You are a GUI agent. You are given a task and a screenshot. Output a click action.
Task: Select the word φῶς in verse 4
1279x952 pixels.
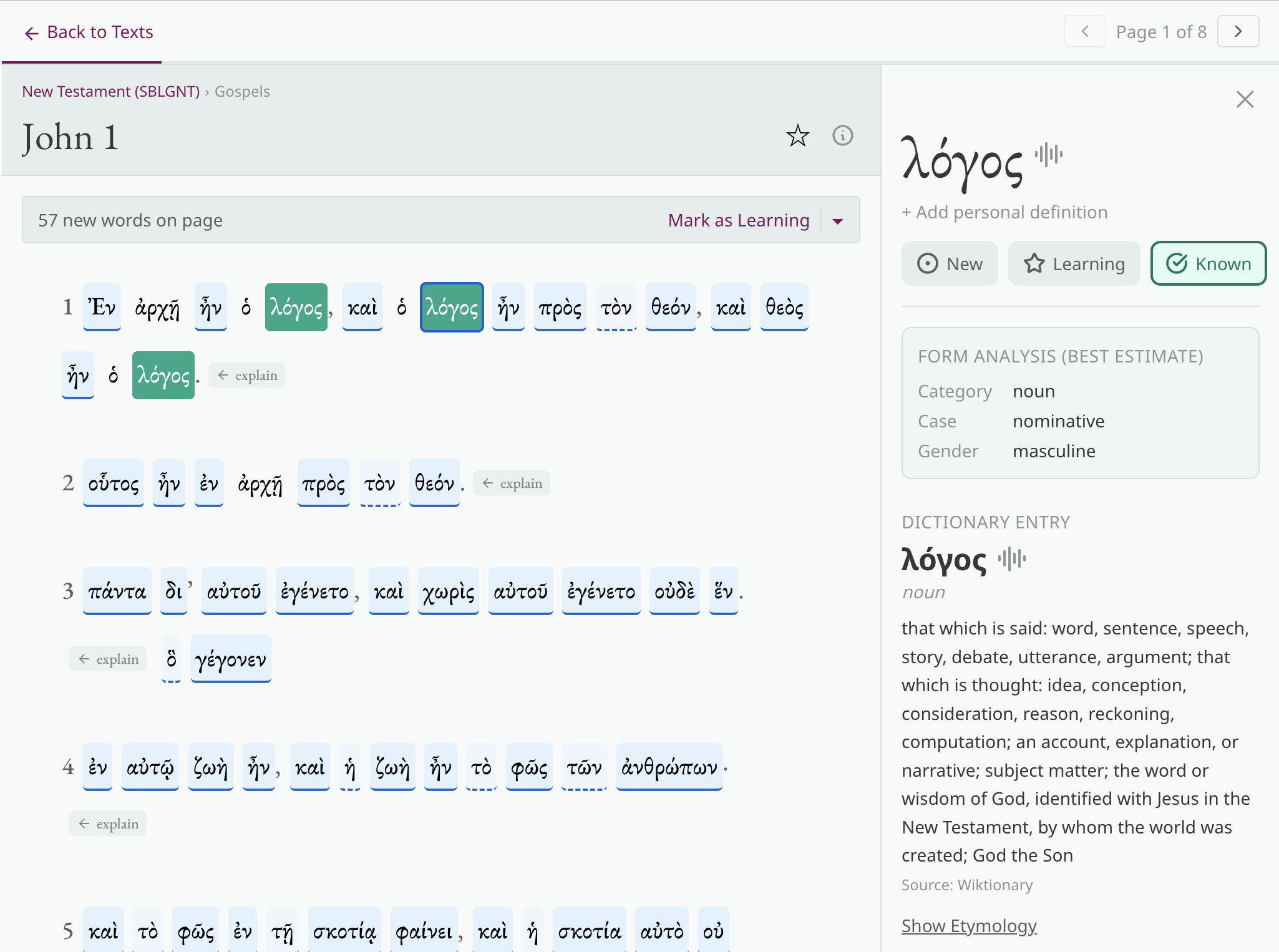[x=529, y=767]
